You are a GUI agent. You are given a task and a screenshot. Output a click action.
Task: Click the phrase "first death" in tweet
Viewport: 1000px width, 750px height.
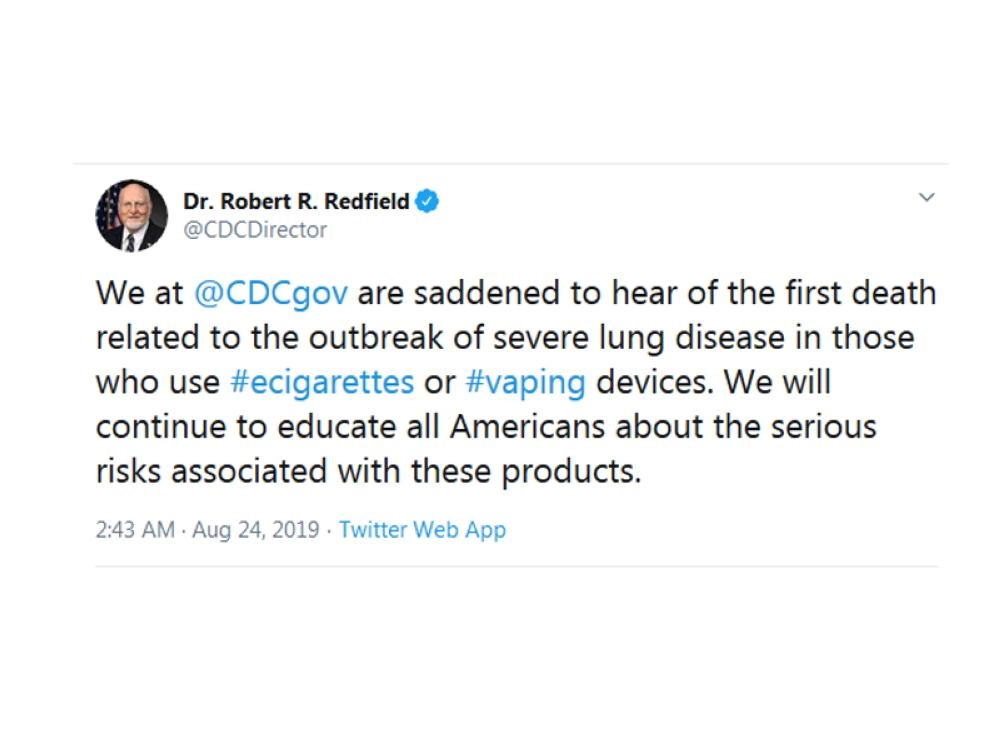point(848,294)
